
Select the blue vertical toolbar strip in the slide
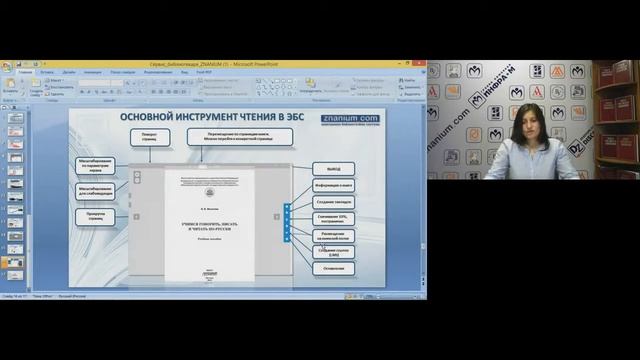287,223
